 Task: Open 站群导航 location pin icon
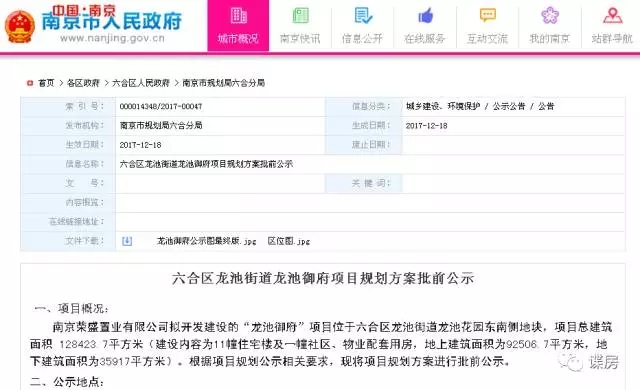point(612,16)
